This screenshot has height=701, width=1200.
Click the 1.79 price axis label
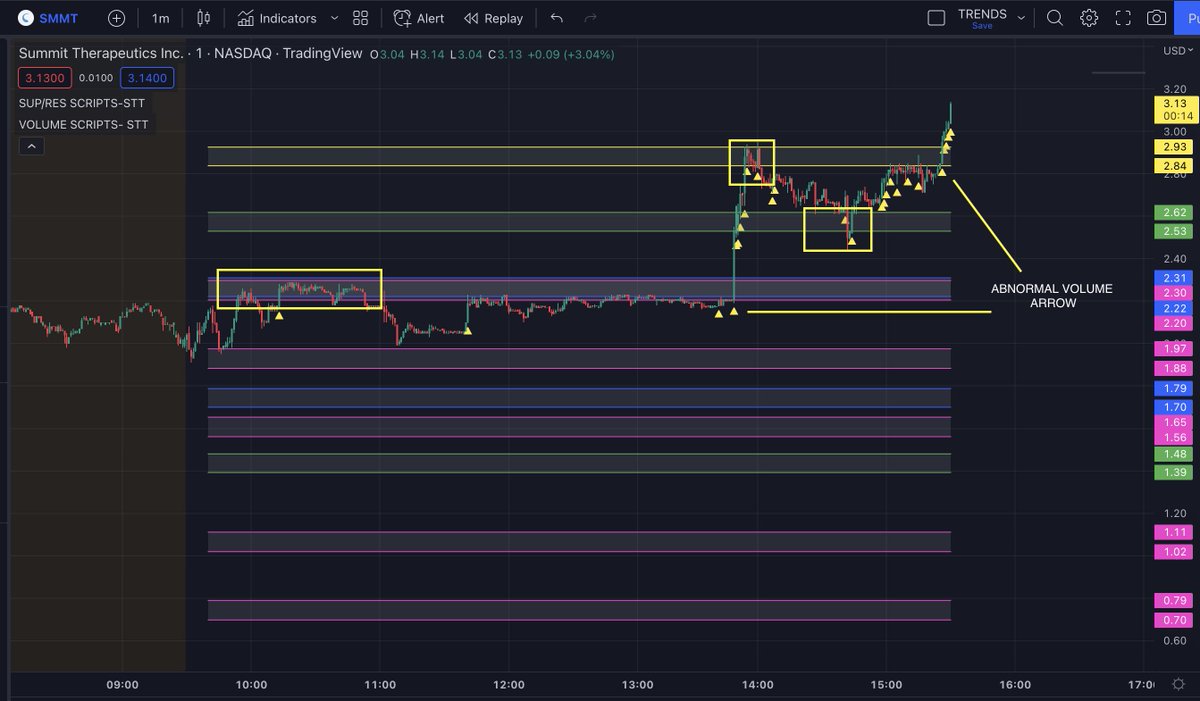pyautogui.click(x=1174, y=388)
